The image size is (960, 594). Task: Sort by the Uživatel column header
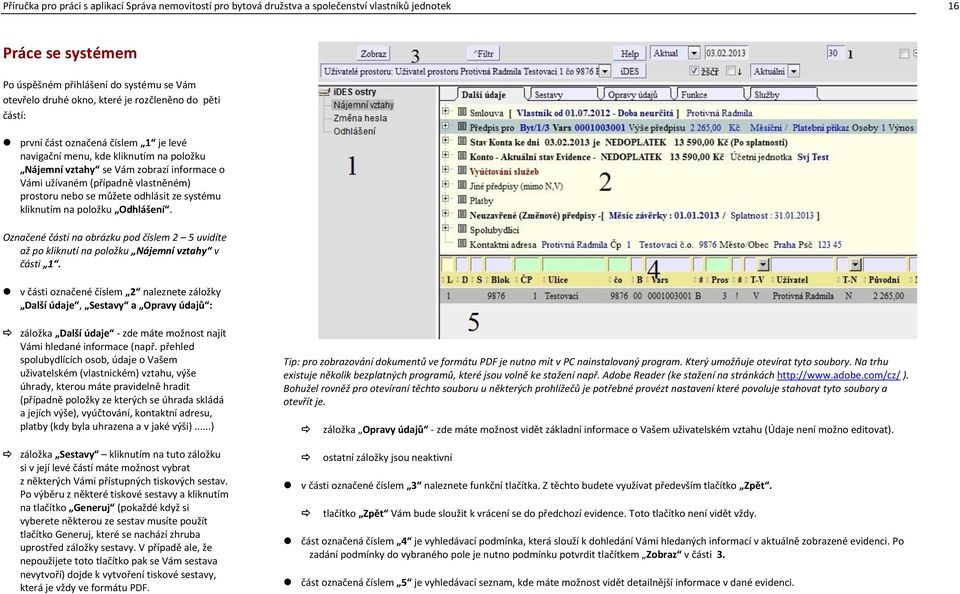click(792, 280)
